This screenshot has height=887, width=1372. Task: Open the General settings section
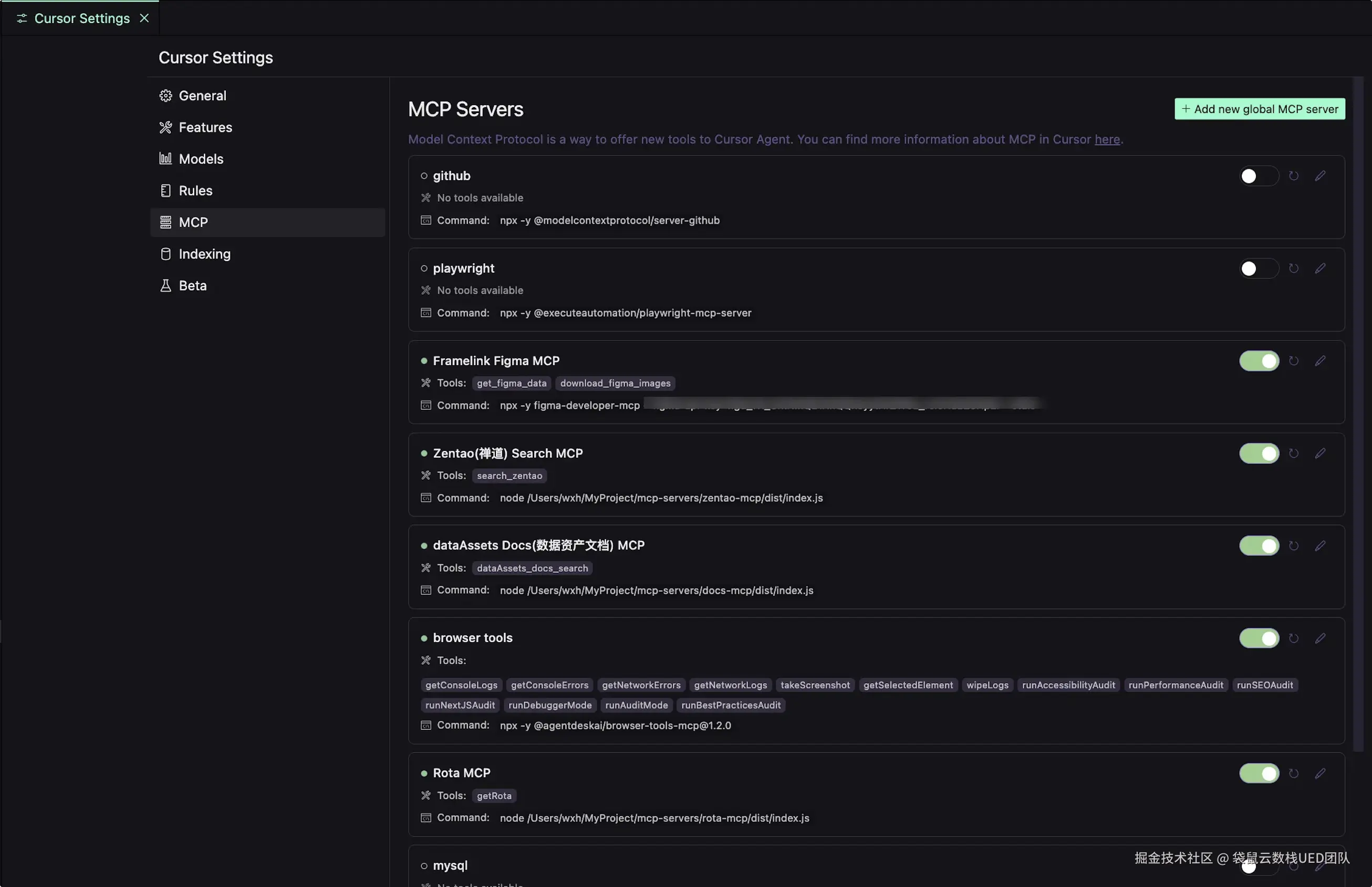[x=202, y=96]
